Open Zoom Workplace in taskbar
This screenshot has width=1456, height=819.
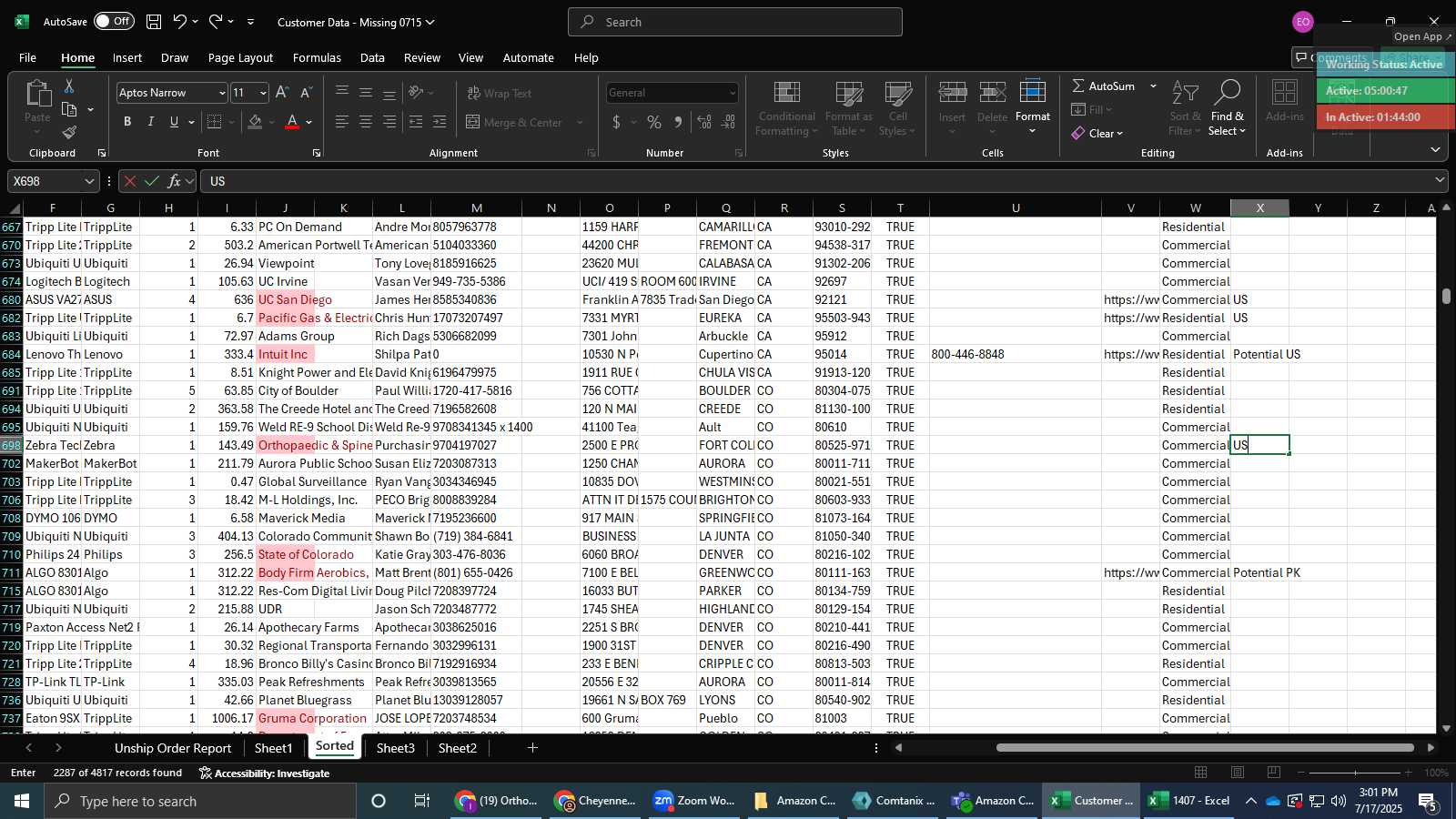pos(694,801)
